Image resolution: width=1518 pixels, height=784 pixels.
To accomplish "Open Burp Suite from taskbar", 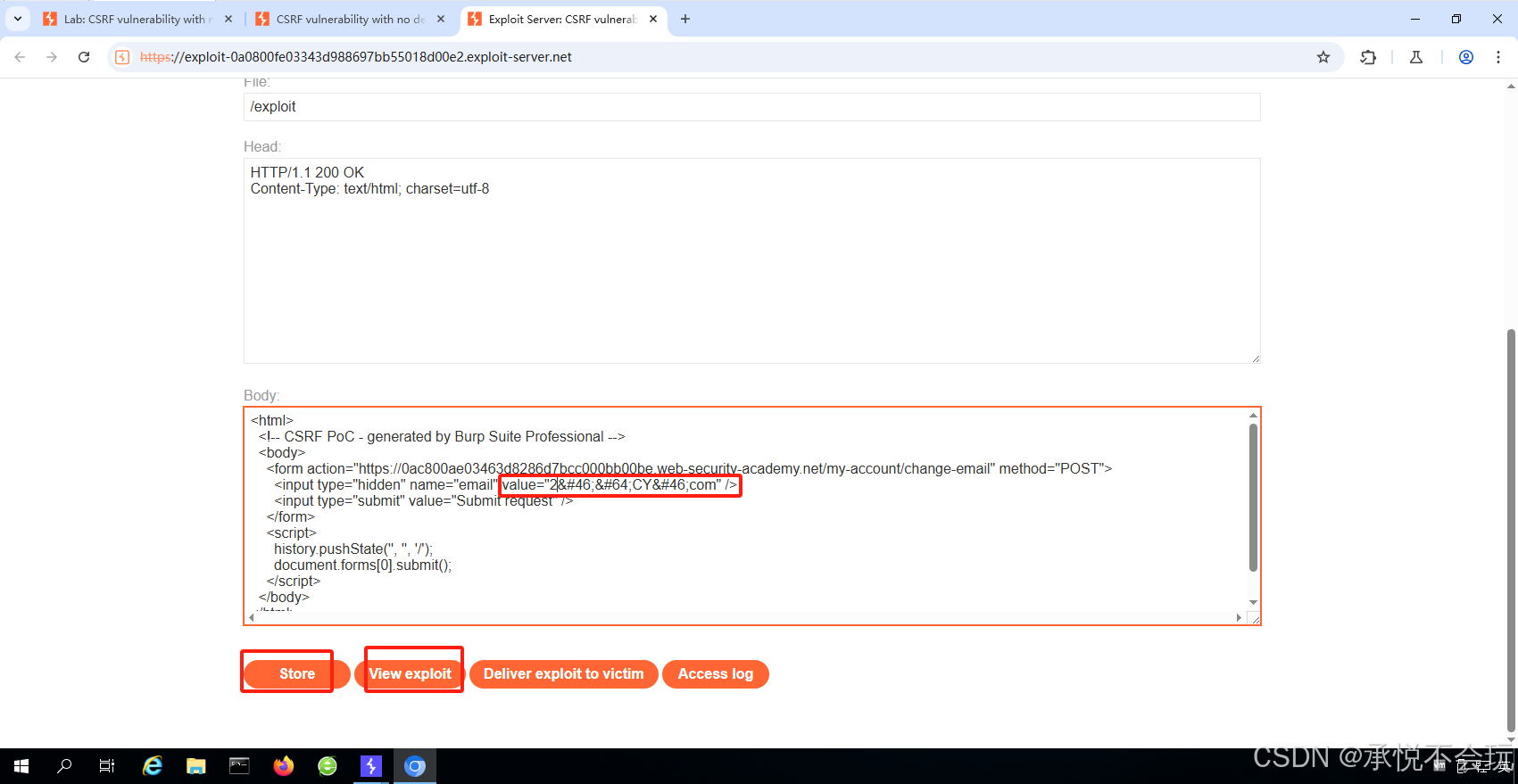I will pyautogui.click(x=371, y=766).
